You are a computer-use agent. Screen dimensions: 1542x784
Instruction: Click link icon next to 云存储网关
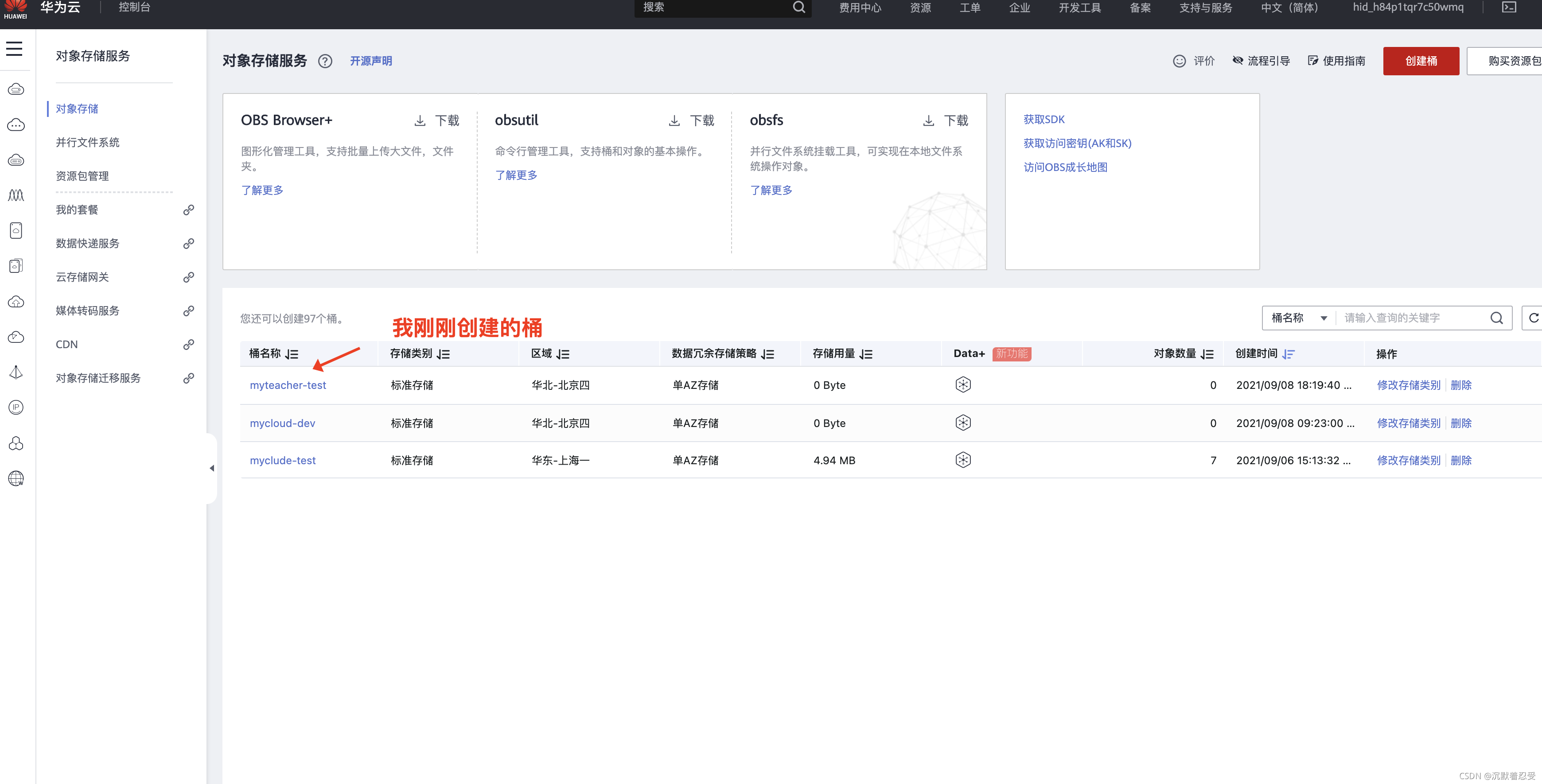tap(189, 277)
